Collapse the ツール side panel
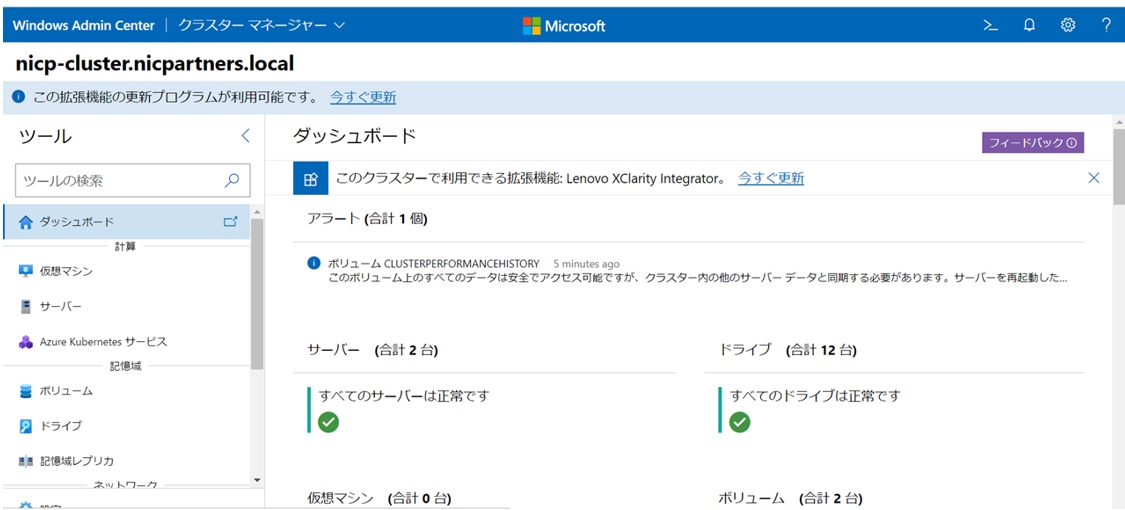This screenshot has height=510, width=1125. pyautogui.click(x=245, y=136)
